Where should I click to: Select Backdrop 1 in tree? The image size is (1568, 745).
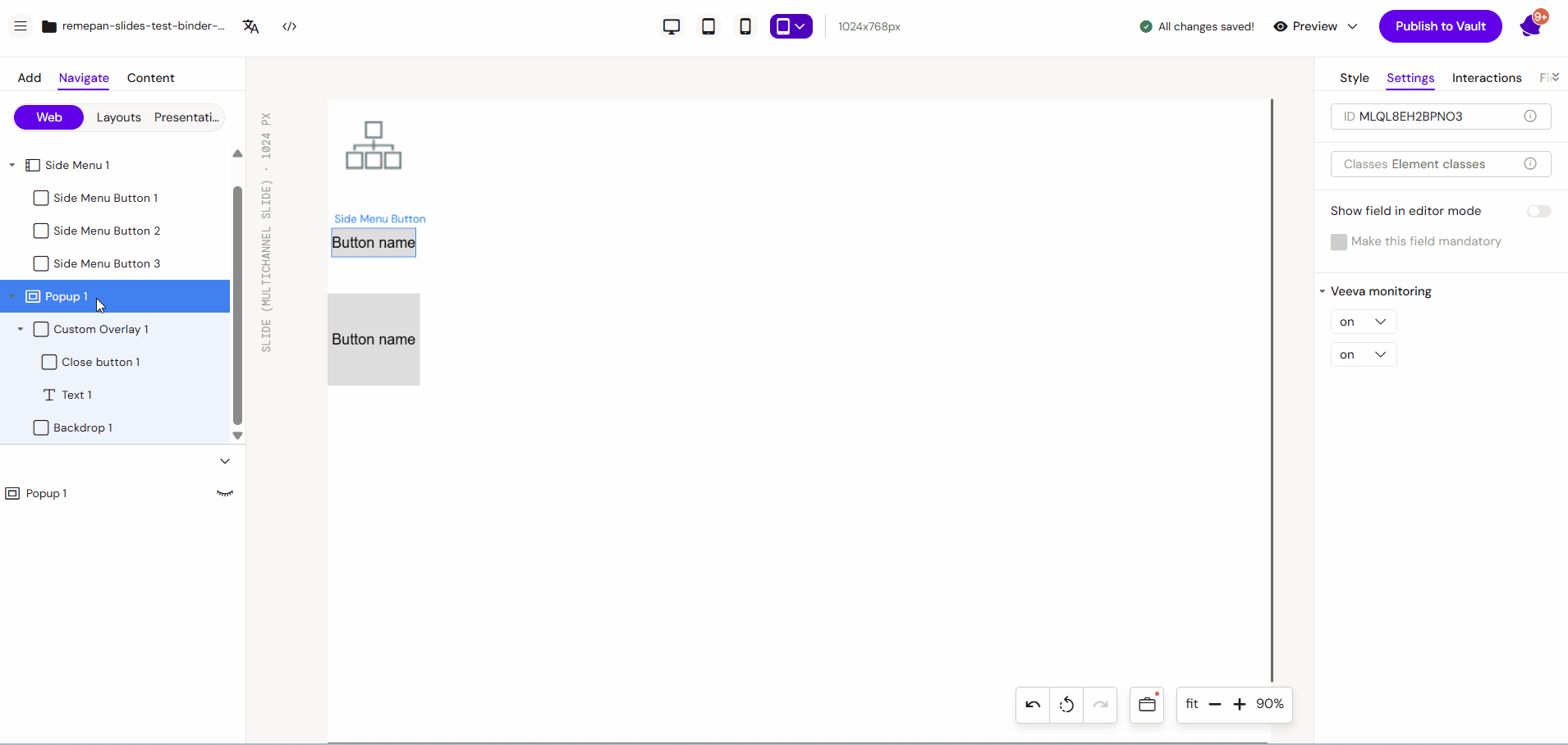click(x=82, y=427)
